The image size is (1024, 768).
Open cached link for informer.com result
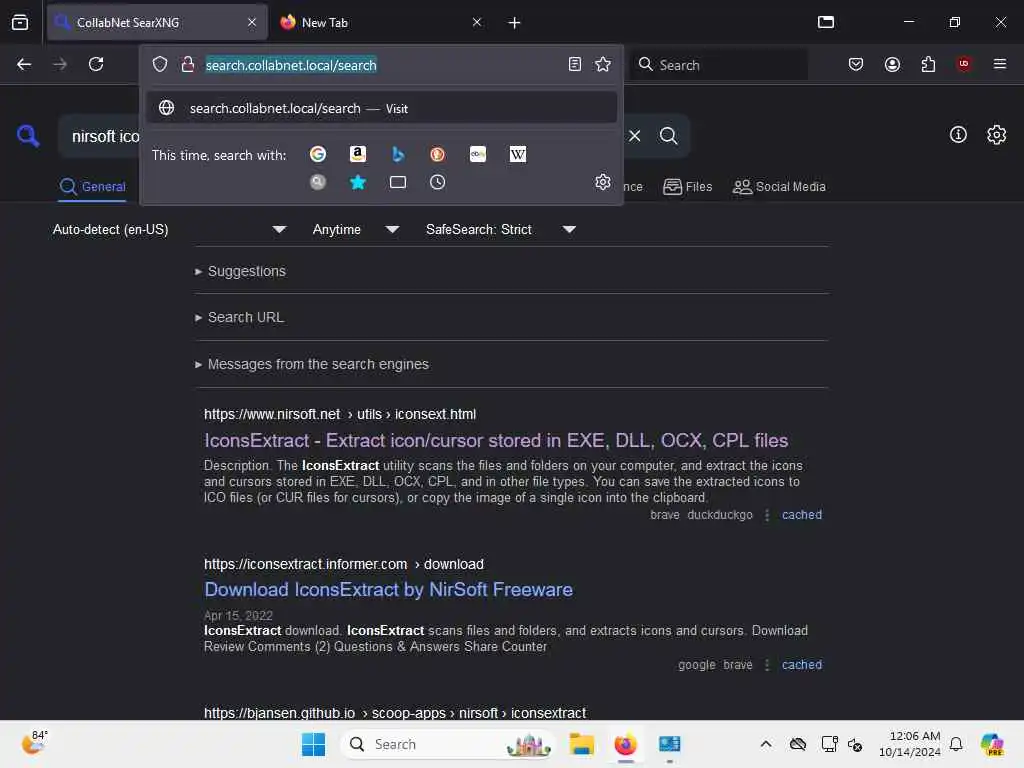(802, 665)
